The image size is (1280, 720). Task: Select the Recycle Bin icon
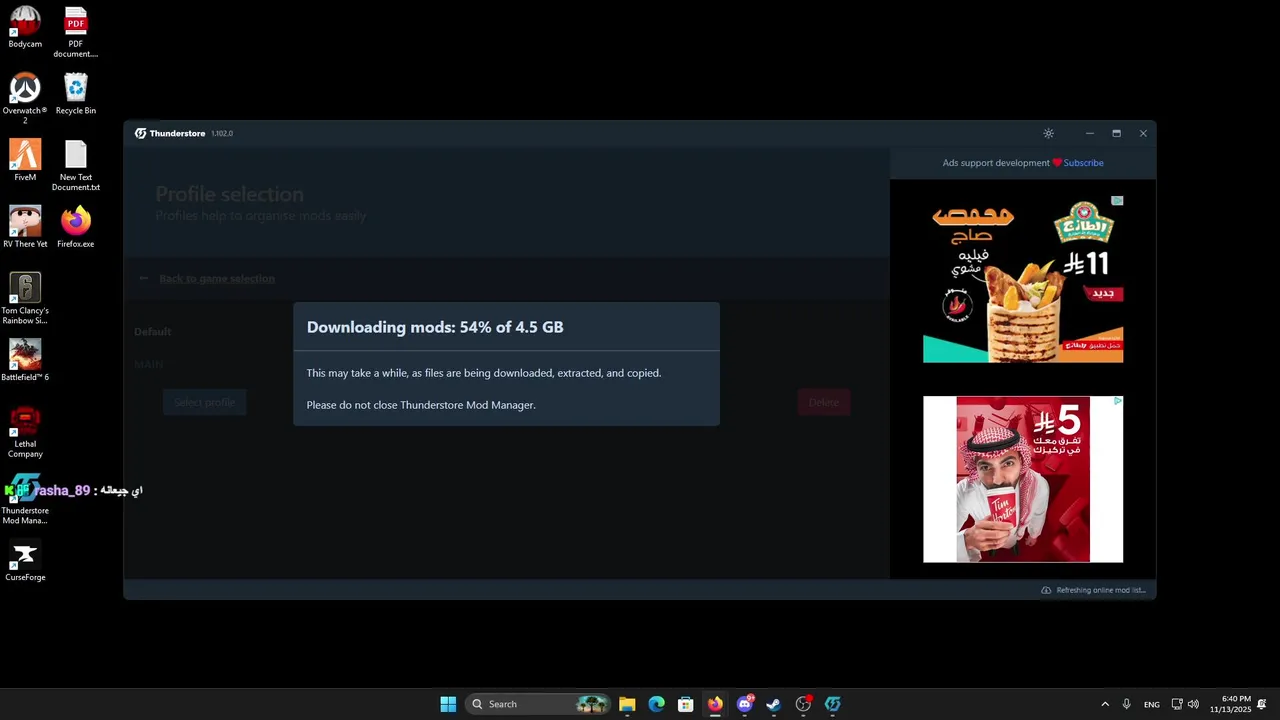[x=75, y=94]
